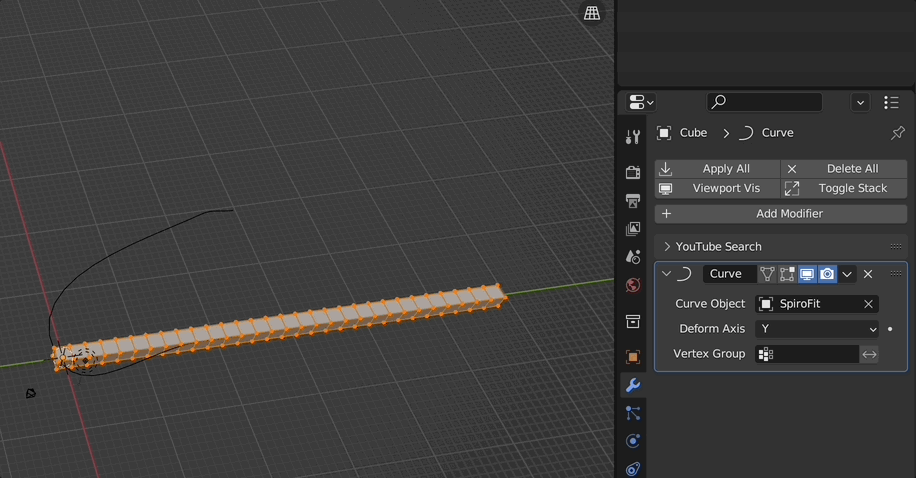Open the properties editor type dropdown
This screenshot has height=478, width=916.
pyautogui.click(x=641, y=102)
